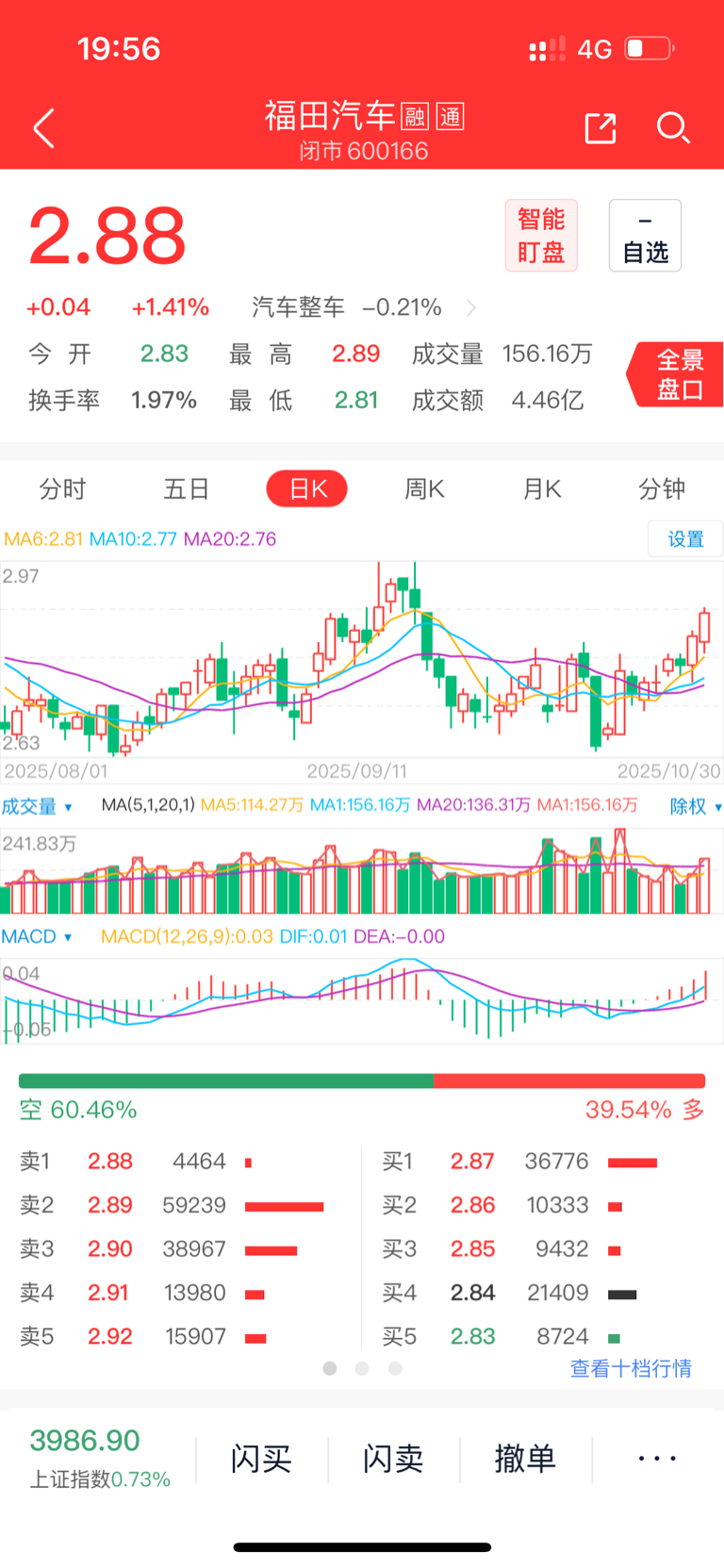This screenshot has height=1568, width=724.
Task: Tap the battery status icon
Action: [x=650, y=48]
